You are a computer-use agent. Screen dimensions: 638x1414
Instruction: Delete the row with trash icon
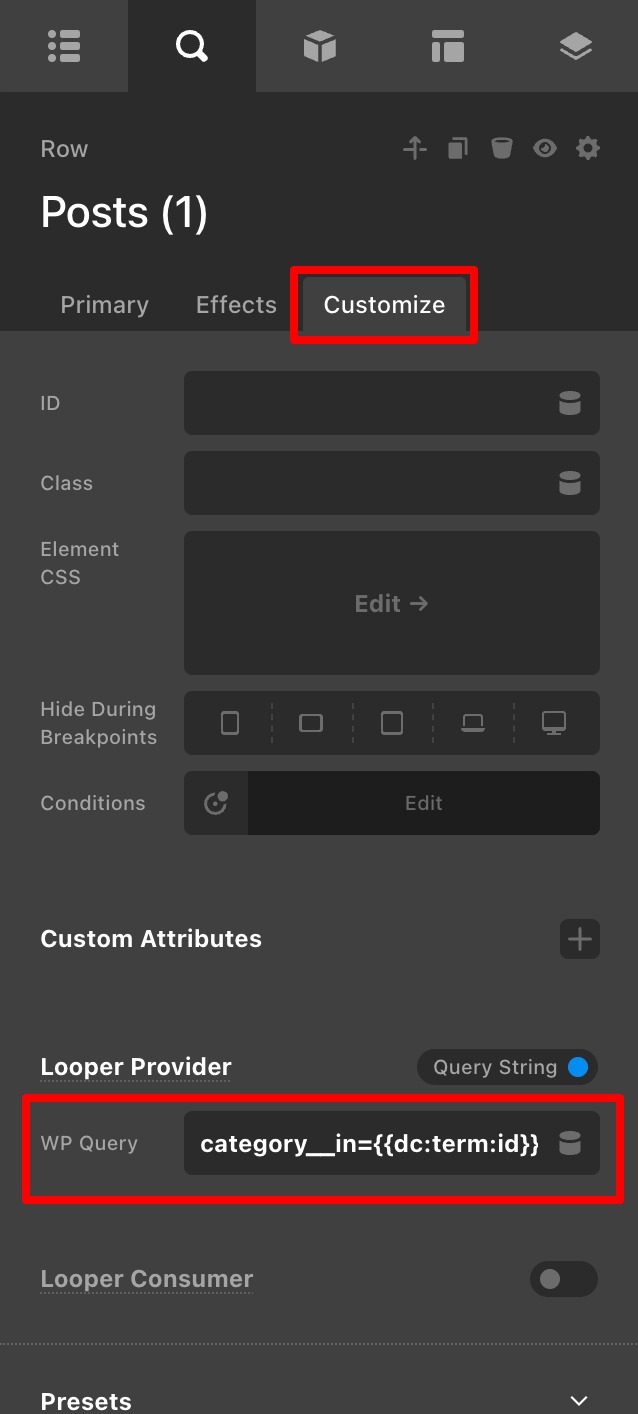tap(501, 149)
